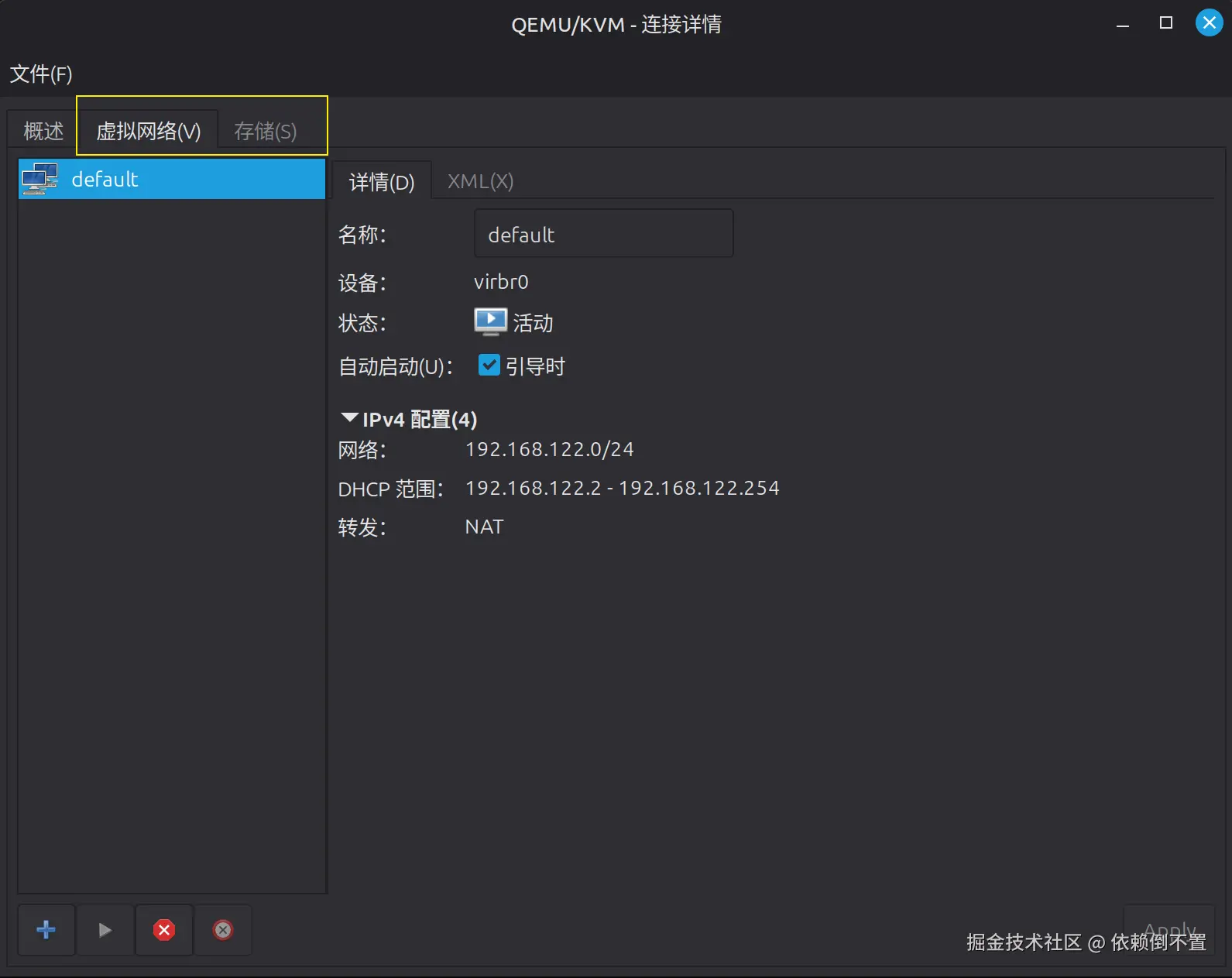Close the connection details window
Viewport: 1232px width, 978px height.
pyautogui.click(x=1209, y=22)
